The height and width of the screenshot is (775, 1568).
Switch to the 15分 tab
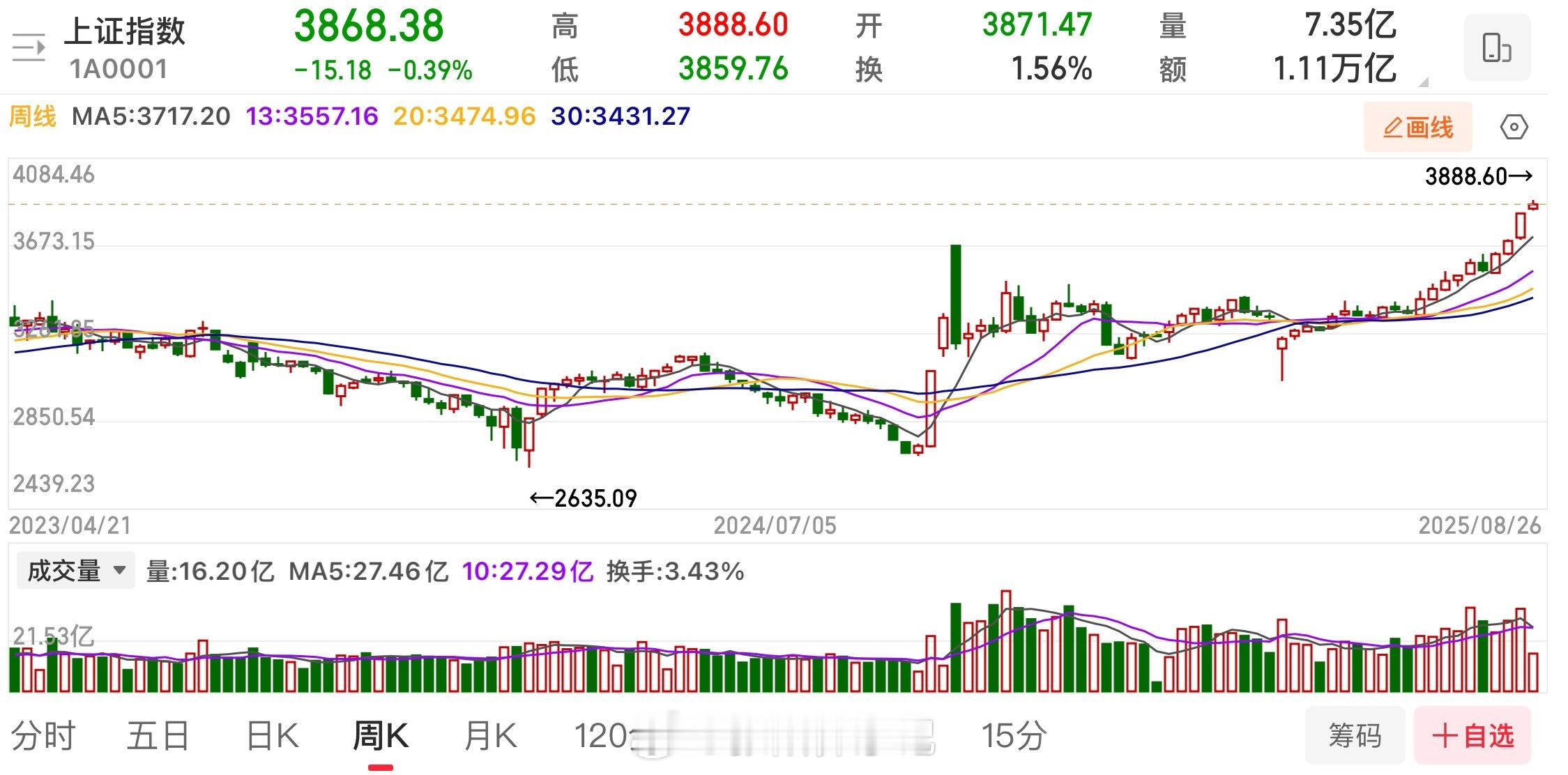(1014, 736)
